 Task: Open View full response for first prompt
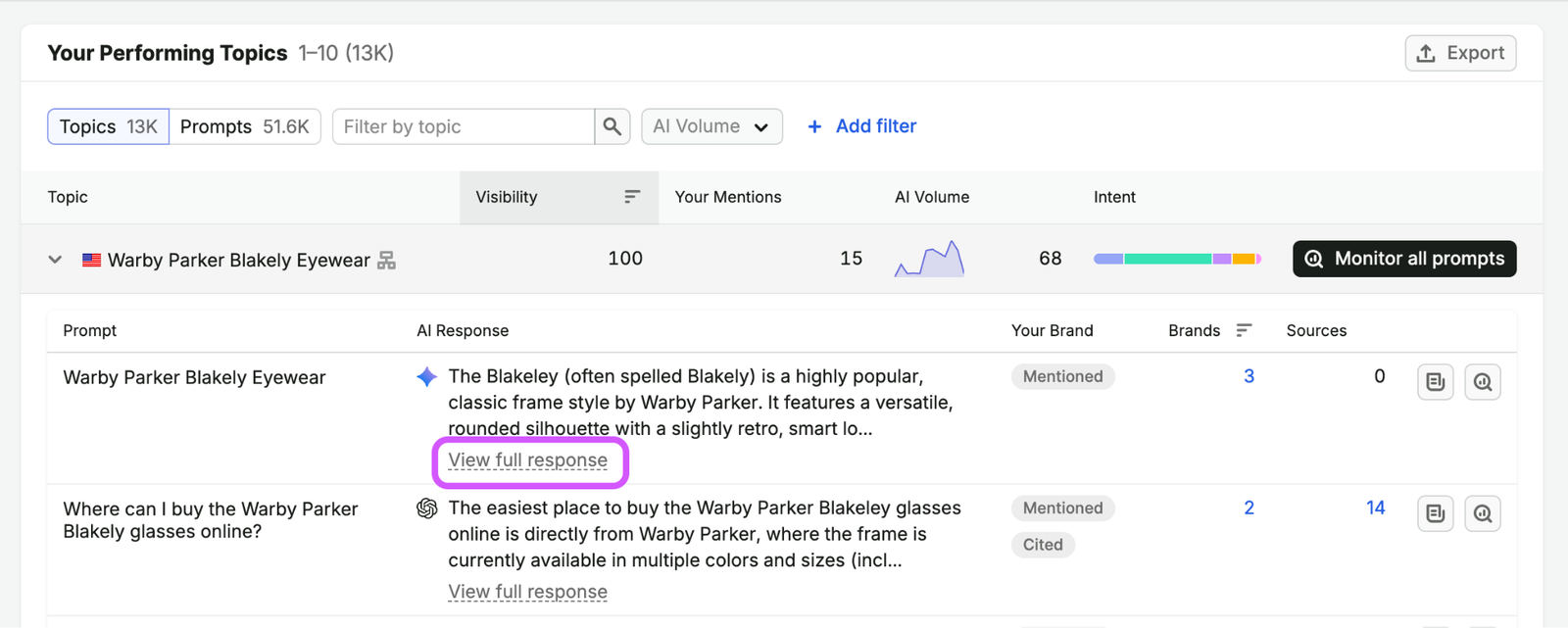528,460
